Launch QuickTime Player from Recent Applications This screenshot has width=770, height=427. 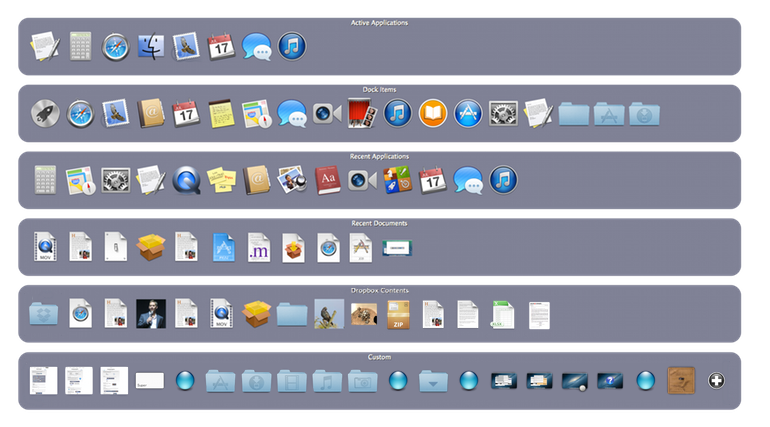click(x=185, y=180)
